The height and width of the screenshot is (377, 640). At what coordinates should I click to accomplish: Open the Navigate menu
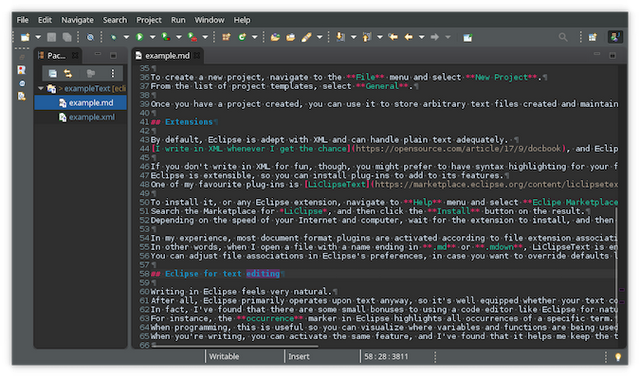click(x=77, y=20)
